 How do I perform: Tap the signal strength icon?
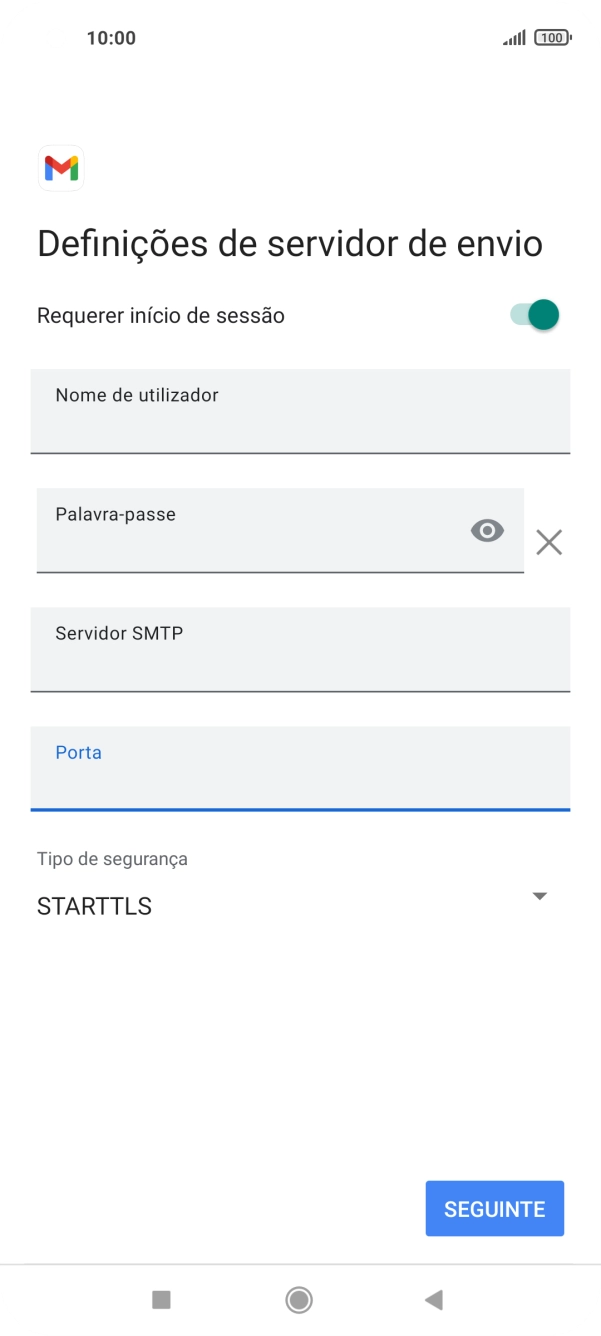[514, 37]
